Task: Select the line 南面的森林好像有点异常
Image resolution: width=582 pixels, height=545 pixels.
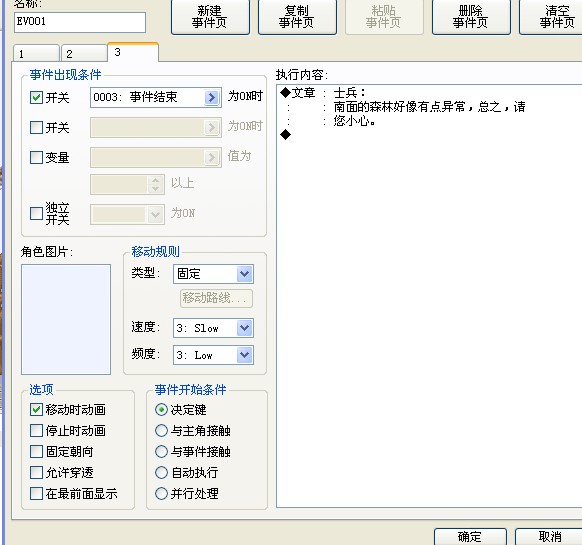Action: [x=429, y=107]
